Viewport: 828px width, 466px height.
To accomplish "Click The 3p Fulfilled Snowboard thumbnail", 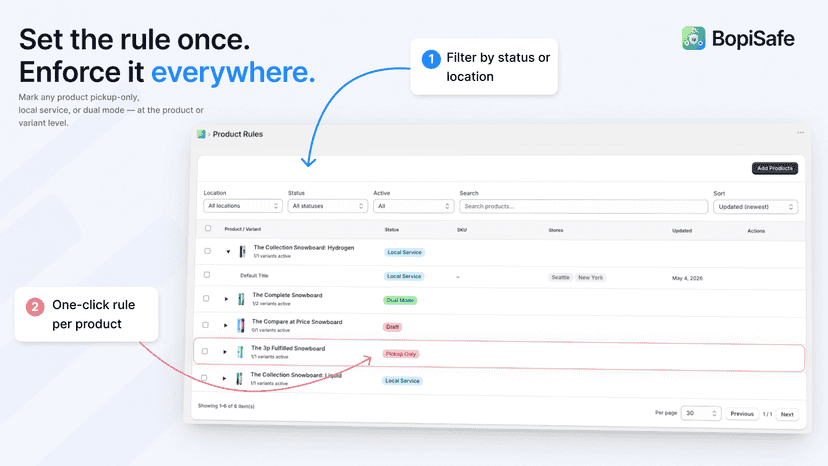I will click(x=240, y=352).
